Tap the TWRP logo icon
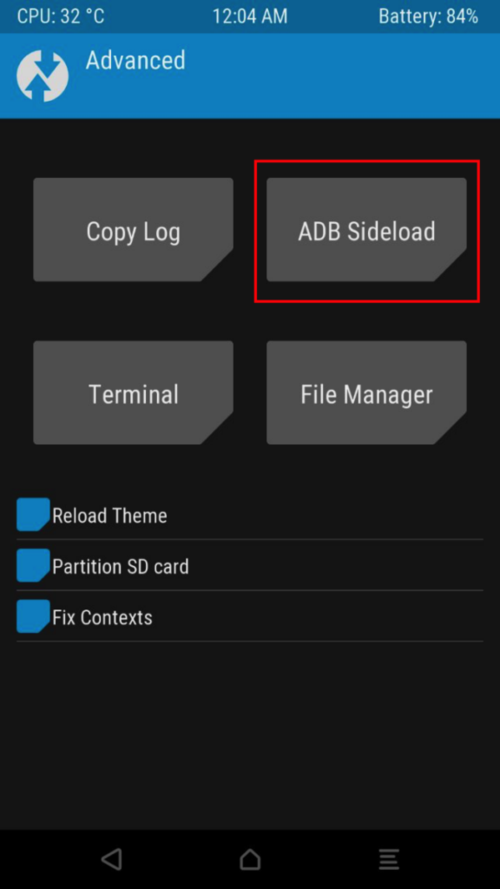The image size is (500, 889). click(x=43, y=76)
